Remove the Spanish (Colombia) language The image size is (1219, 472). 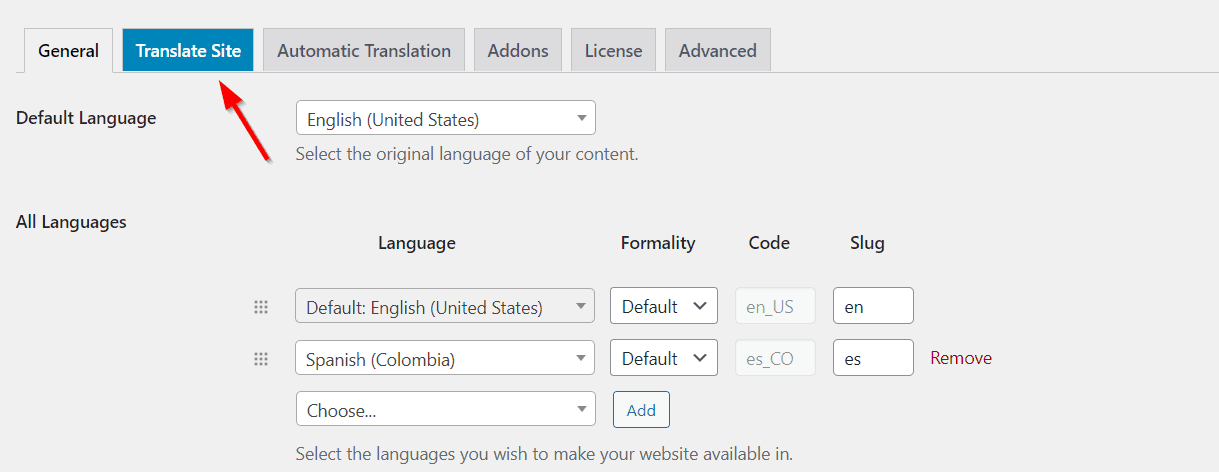[961, 358]
